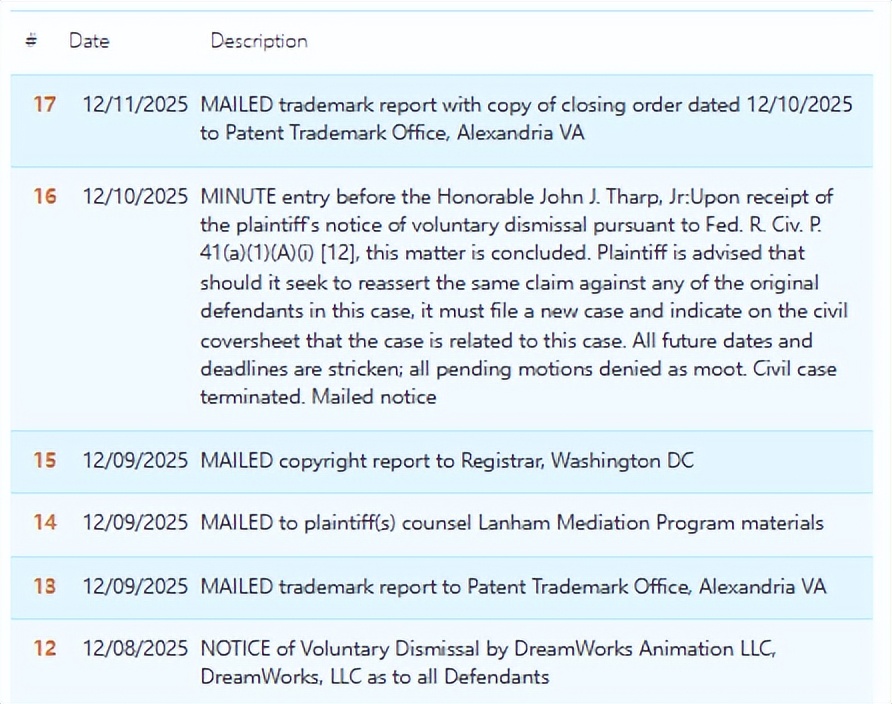The height and width of the screenshot is (704, 892).
Task: Click the 12/09/2025 date of entry 15
Action: pyautogui.click(x=135, y=461)
